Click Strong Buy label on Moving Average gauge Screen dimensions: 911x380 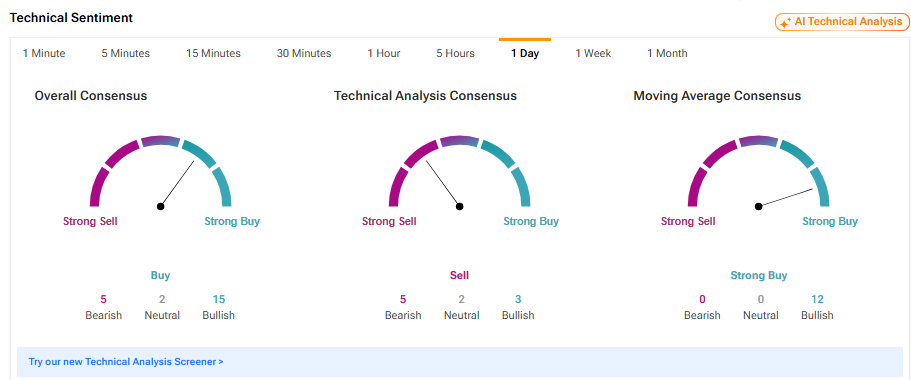(x=830, y=221)
